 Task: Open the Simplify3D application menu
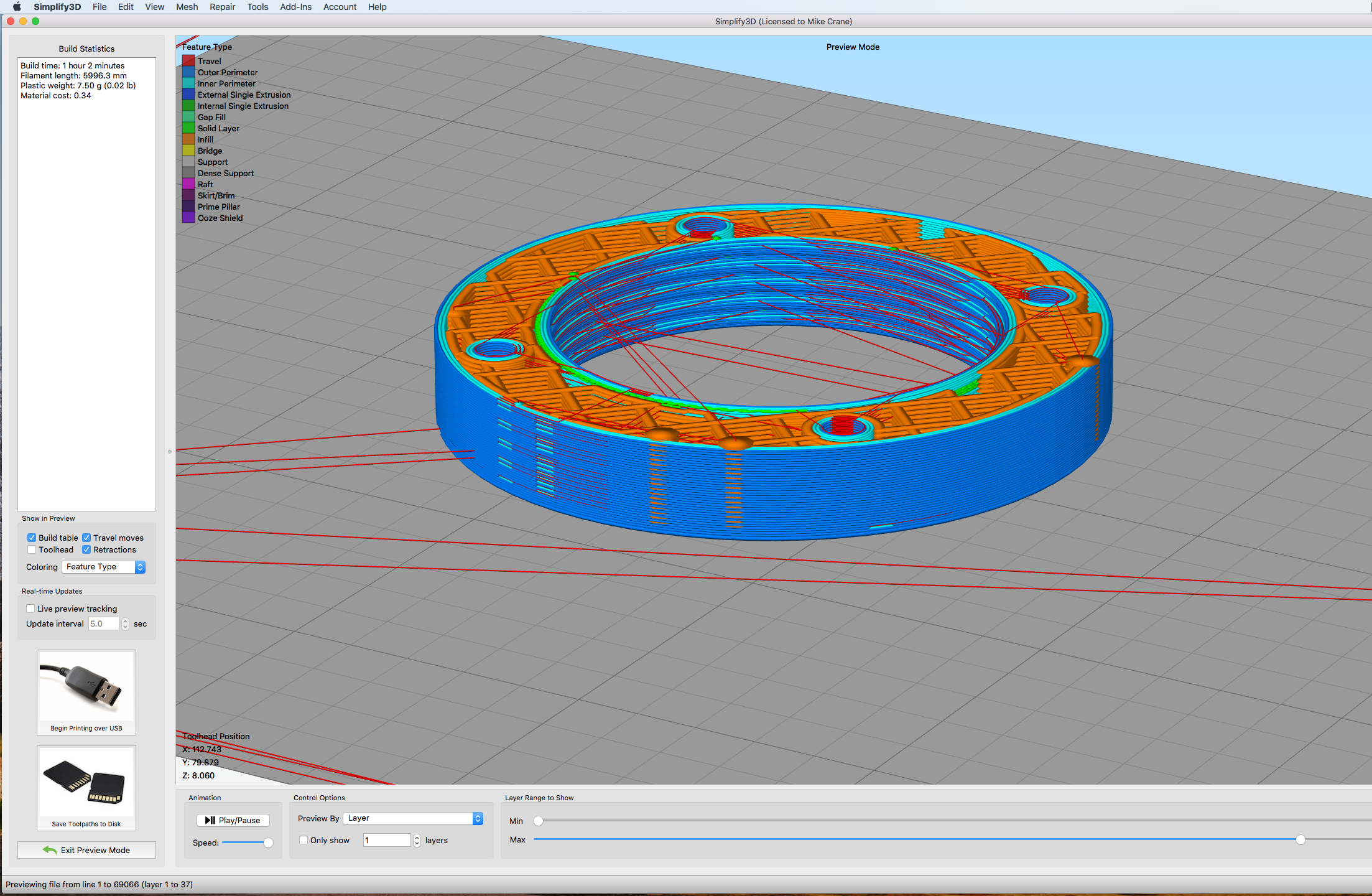point(57,7)
